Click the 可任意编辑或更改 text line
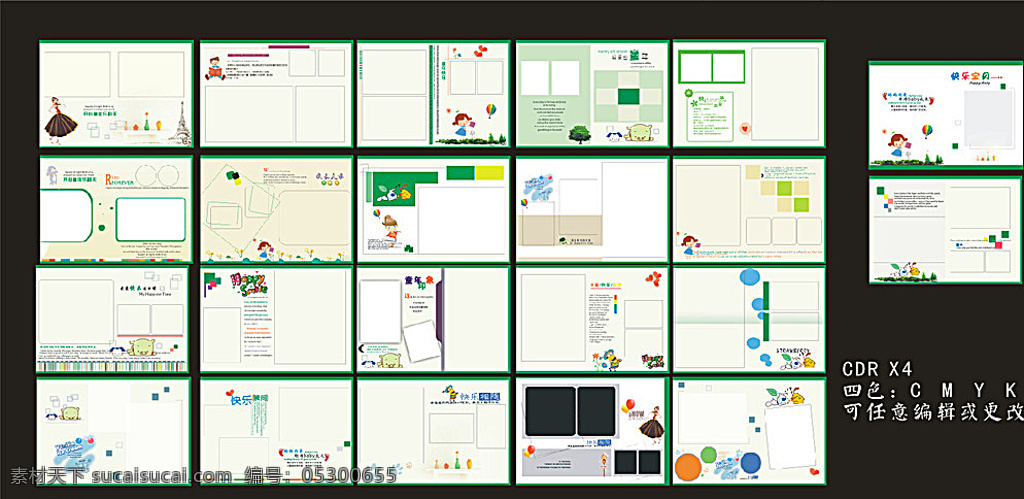1024x499 pixels. pos(933,413)
